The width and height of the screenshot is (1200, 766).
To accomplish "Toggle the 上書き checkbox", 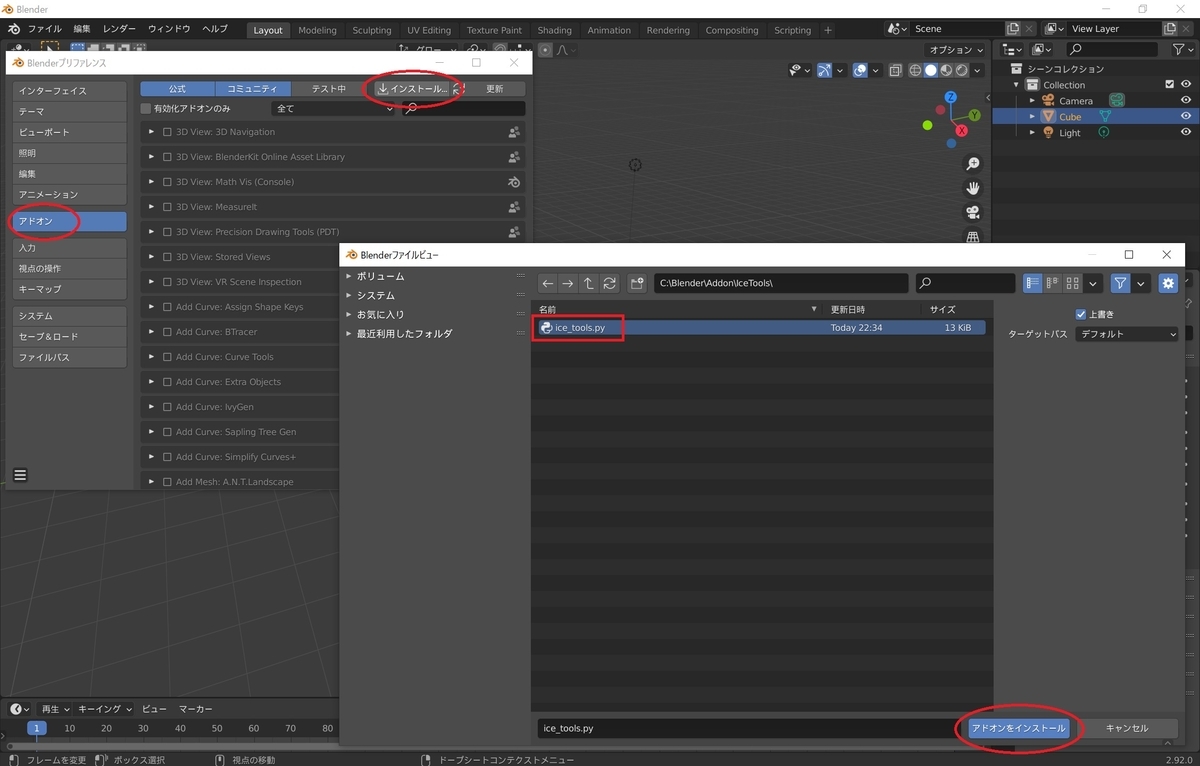I will [x=1080, y=314].
